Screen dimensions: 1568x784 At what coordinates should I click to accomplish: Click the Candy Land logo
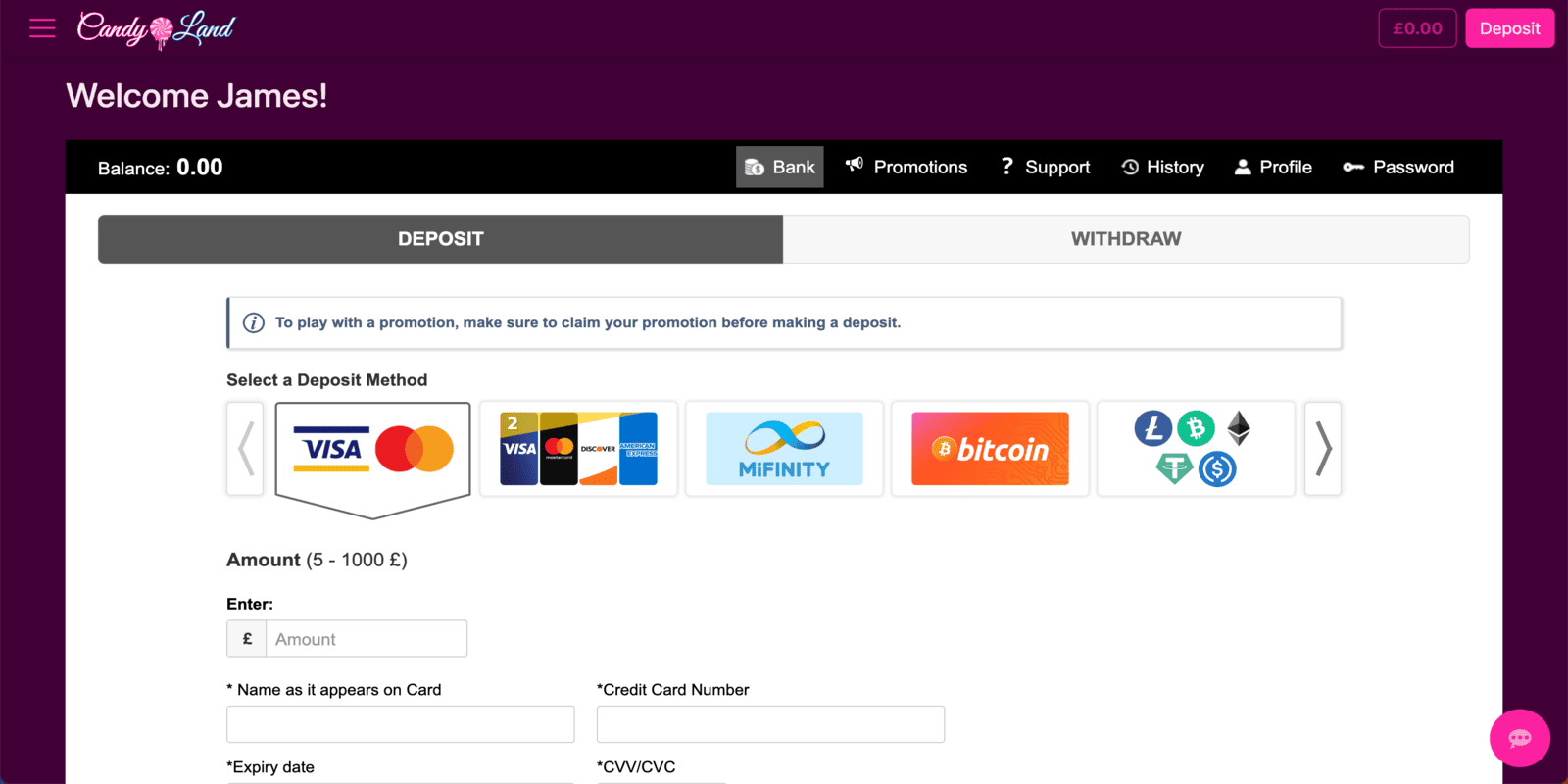point(156,28)
